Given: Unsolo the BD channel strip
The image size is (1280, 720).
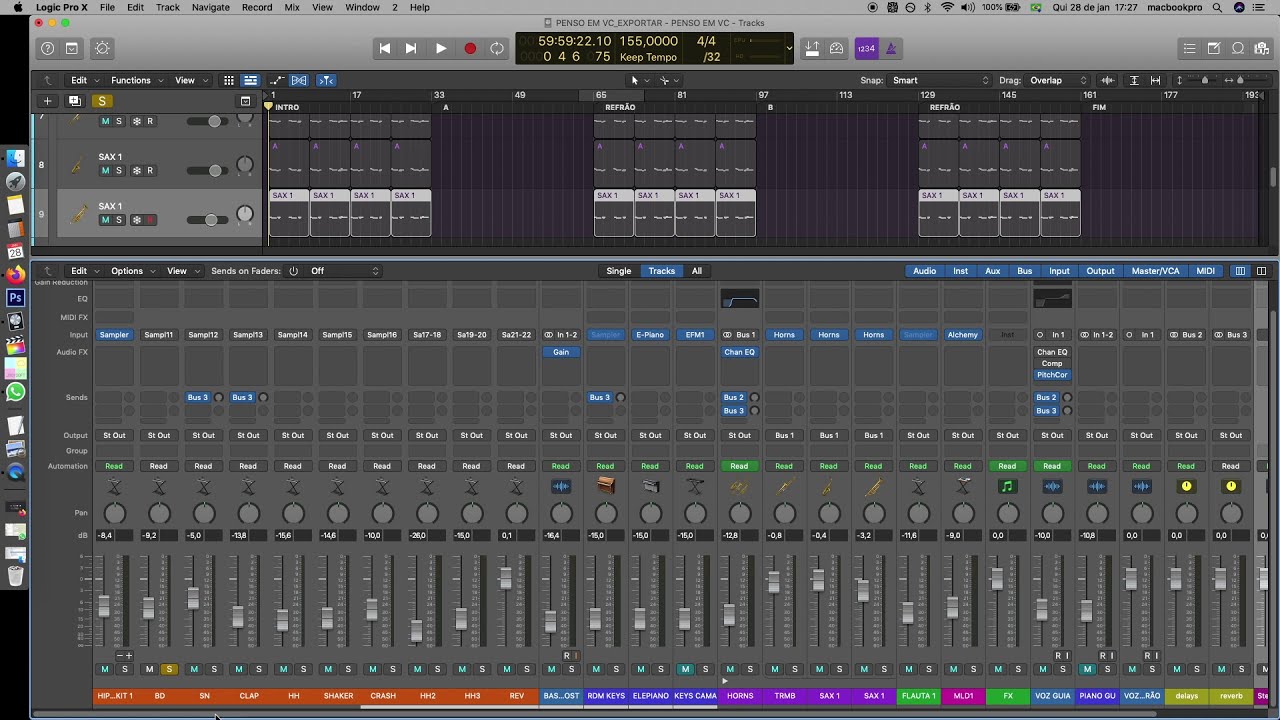Looking at the screenshot, I should pos(169,669).
